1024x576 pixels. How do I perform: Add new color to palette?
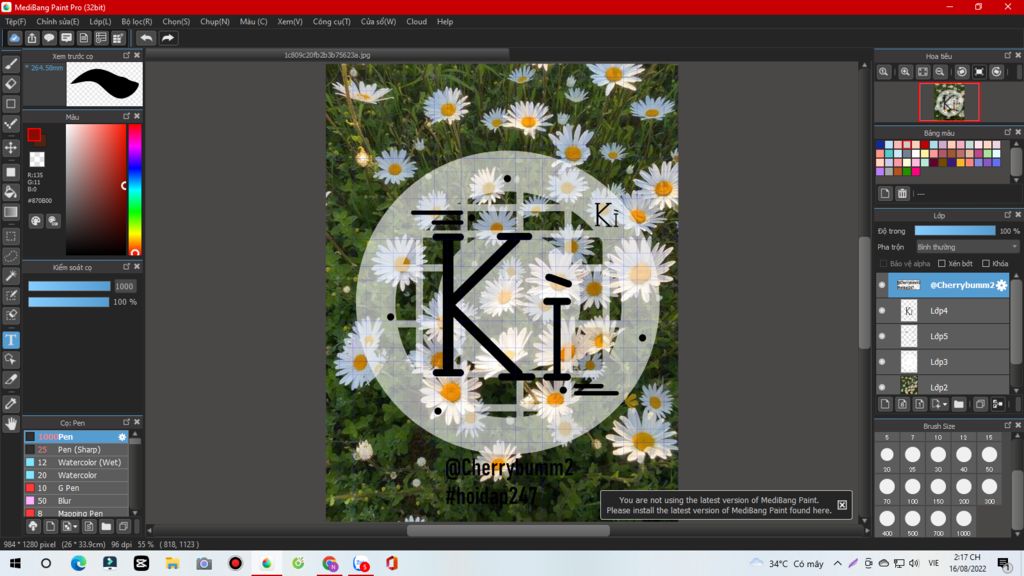point(885,193)
